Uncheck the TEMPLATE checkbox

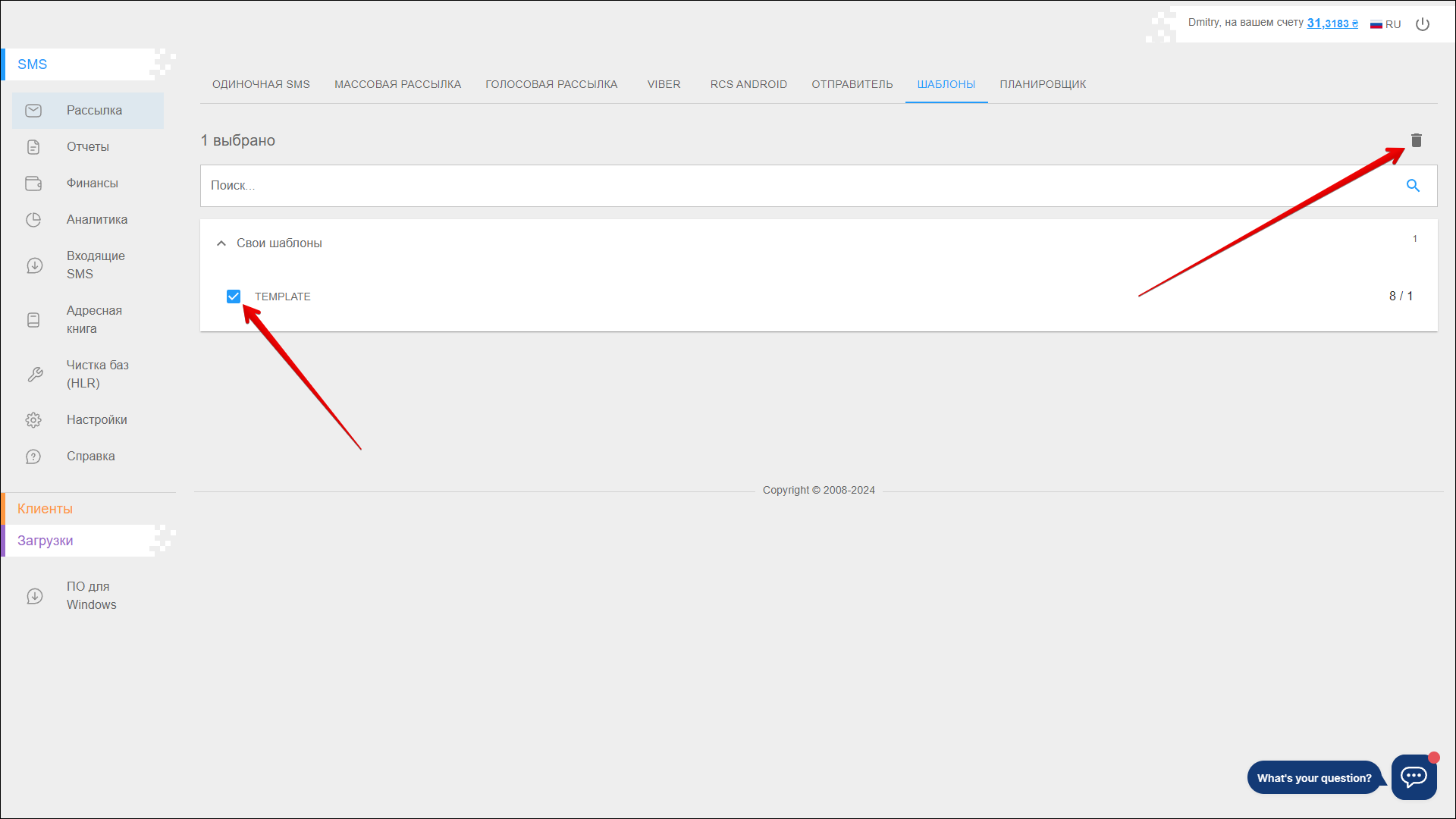(x=234, y=297)
